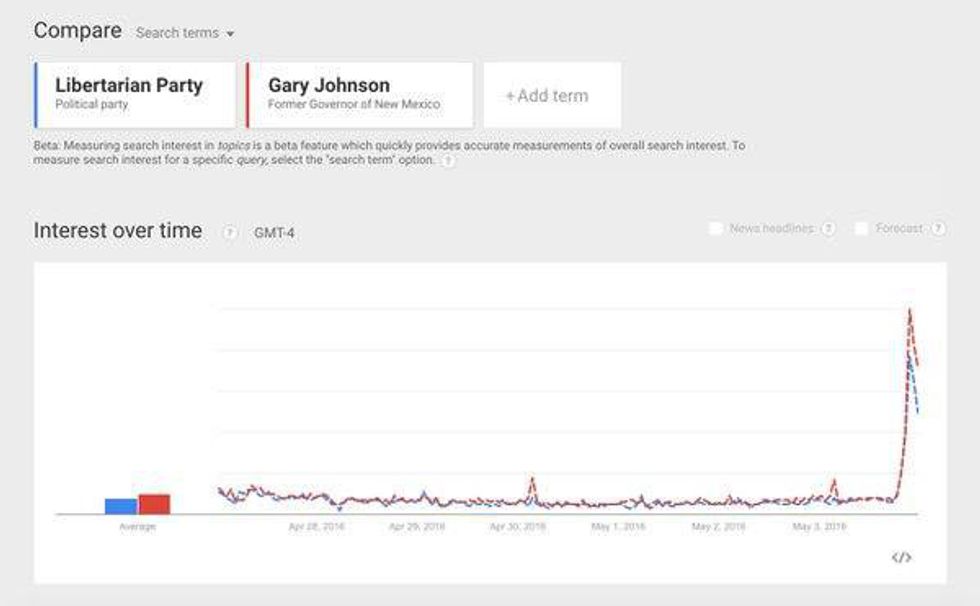Toggle the Forecast checkbox
The image size is (980, 606).
tap(862, 229)
